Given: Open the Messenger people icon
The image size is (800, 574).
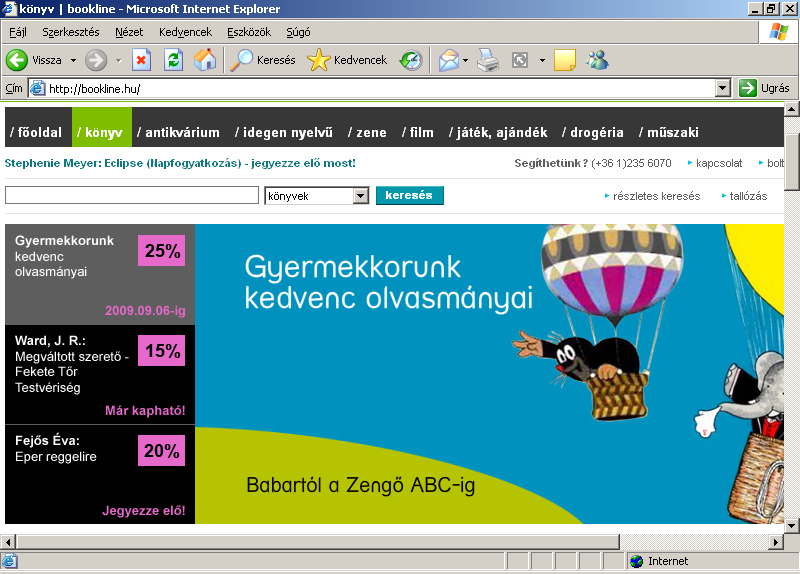Looking at the screenshot, I should pos(597,60).
